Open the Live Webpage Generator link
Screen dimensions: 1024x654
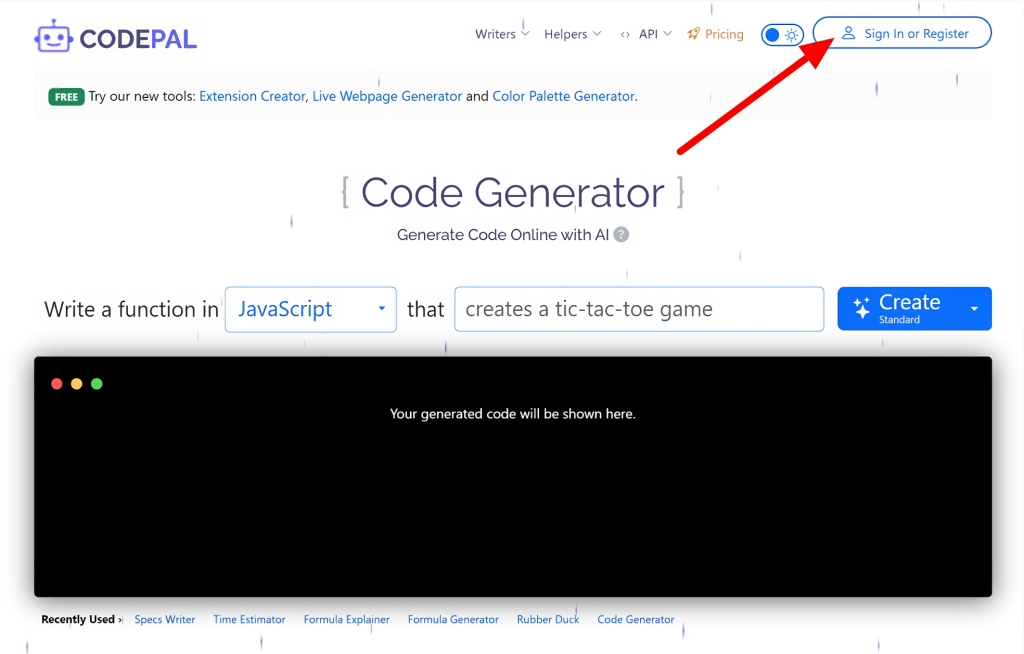[387, 96]
